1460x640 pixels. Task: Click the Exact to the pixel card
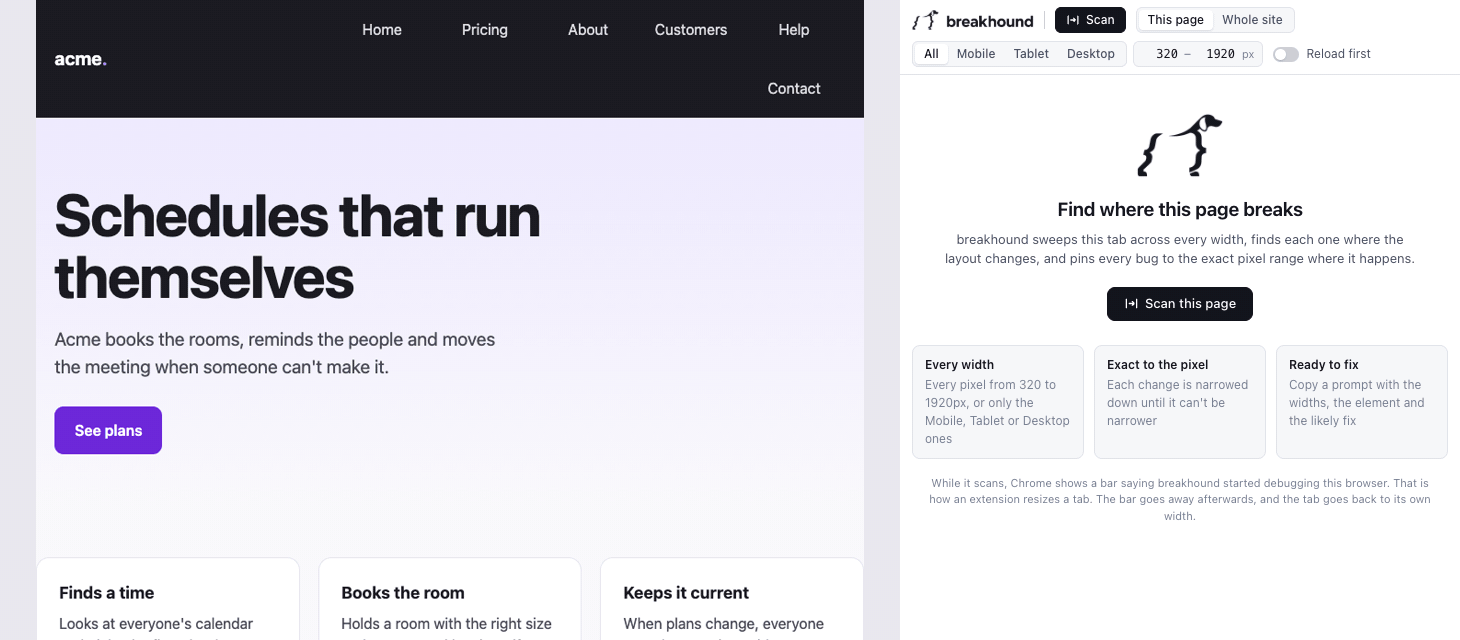[1180, 402]
